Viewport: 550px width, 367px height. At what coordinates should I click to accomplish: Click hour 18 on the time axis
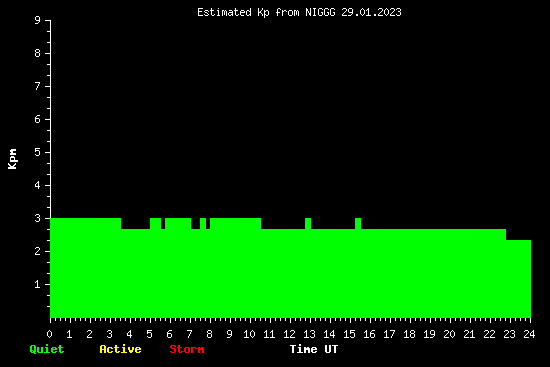pyautogui.click(x=409, y=334)
